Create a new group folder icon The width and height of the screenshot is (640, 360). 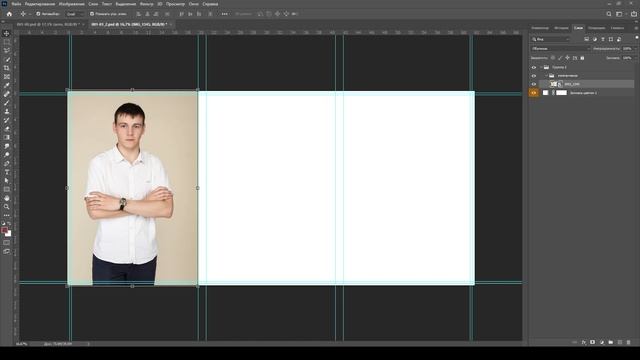click(611, 342)
